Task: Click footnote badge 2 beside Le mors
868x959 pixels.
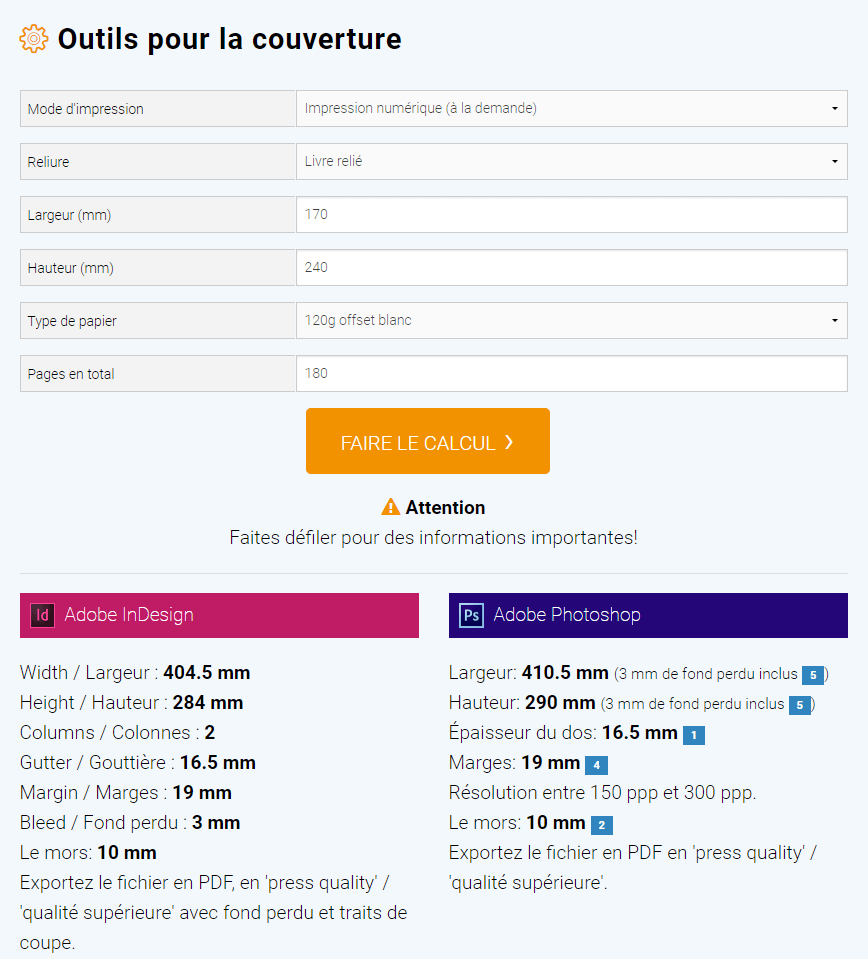Action: click(601, 825)
